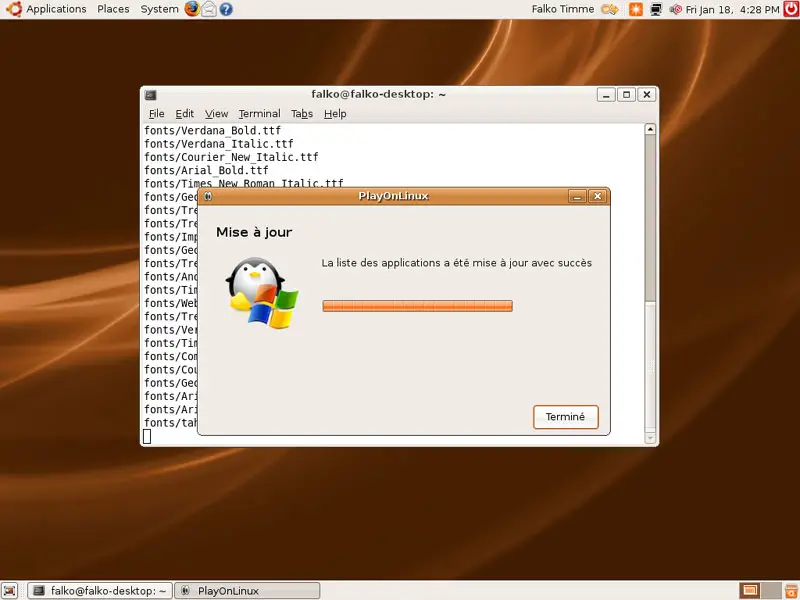
Task: Minimize the terminal window
Action: pyautogui.click(x=606, y=94)
